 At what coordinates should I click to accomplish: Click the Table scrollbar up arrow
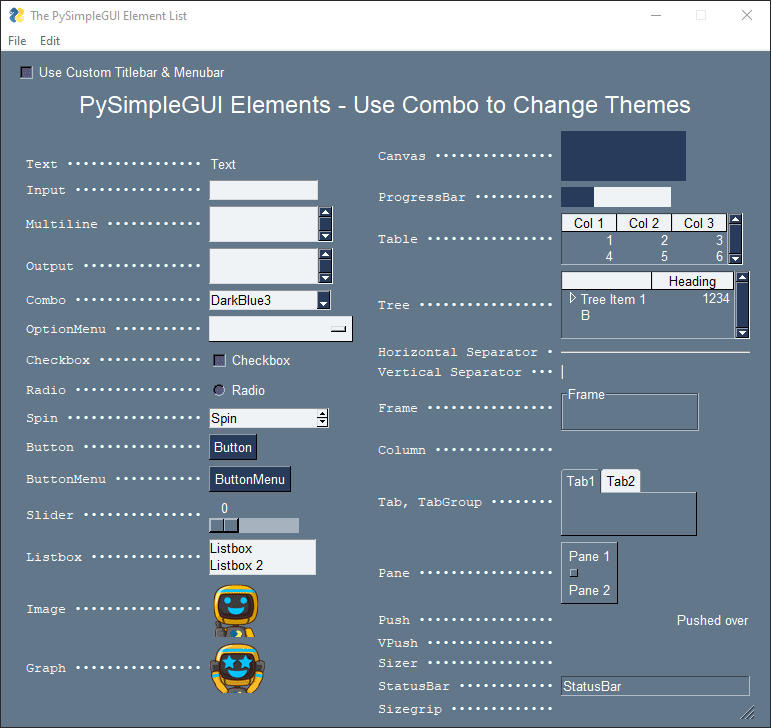click(x=735, y=219)
